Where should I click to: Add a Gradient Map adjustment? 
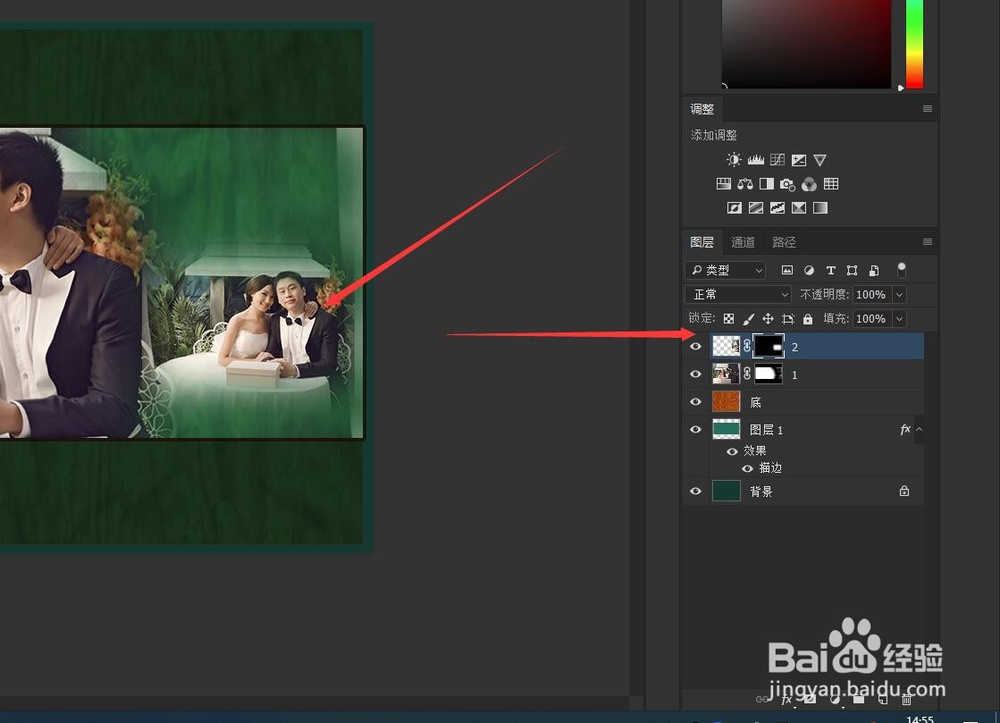[820, 207]
